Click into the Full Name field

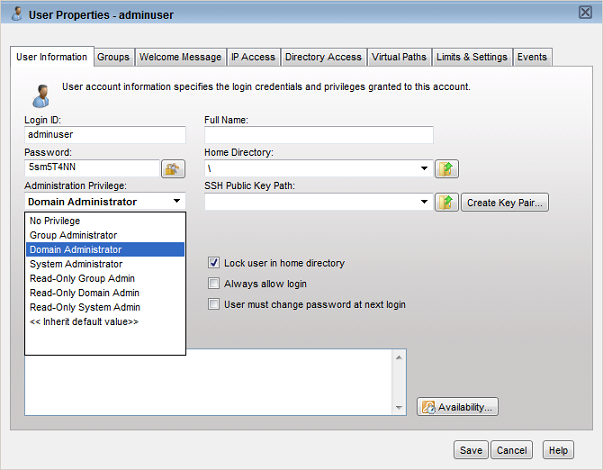click(x=318, y=135)
